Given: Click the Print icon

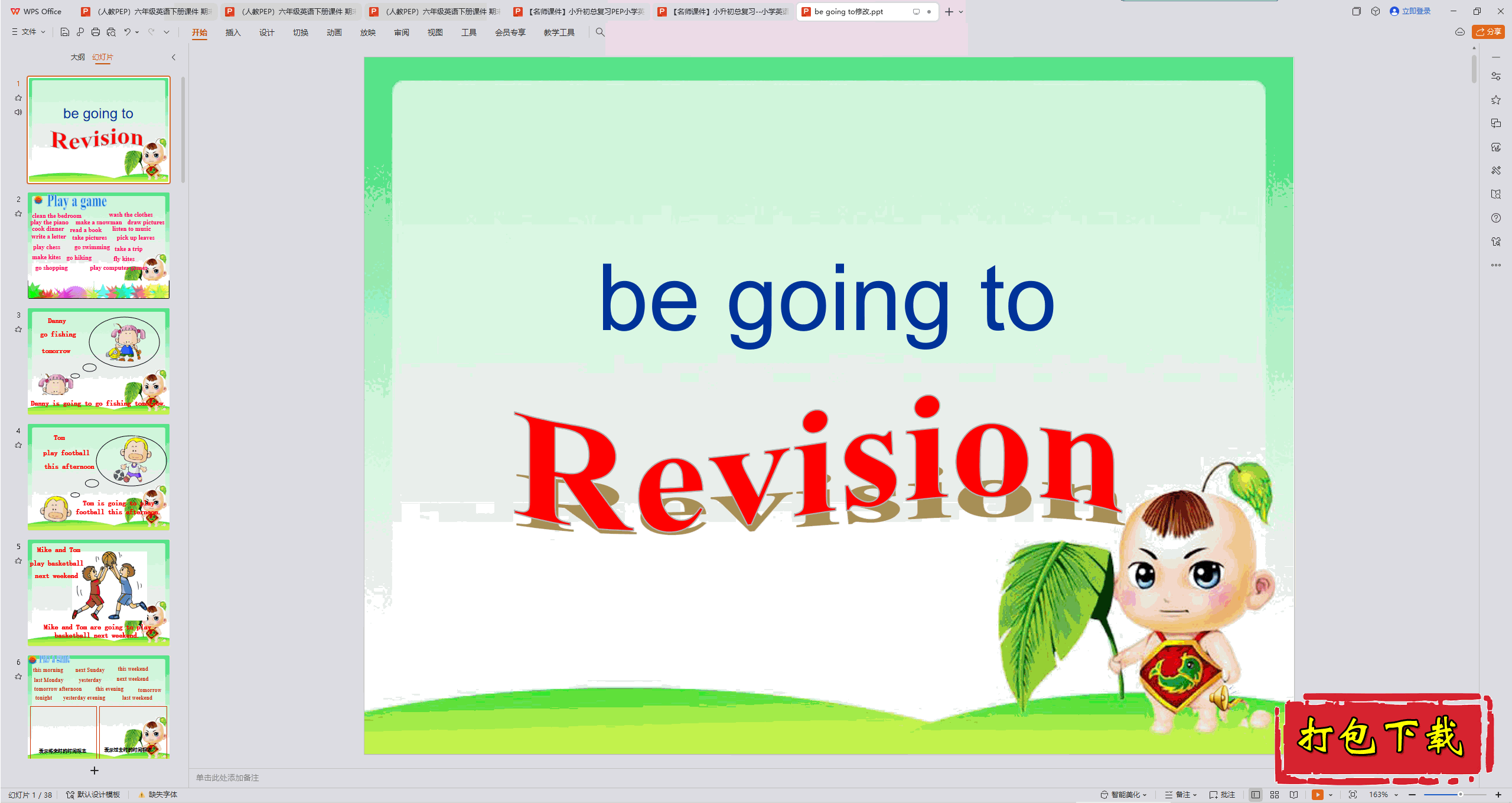Looking at the screenshot, I should coord(96,32).
